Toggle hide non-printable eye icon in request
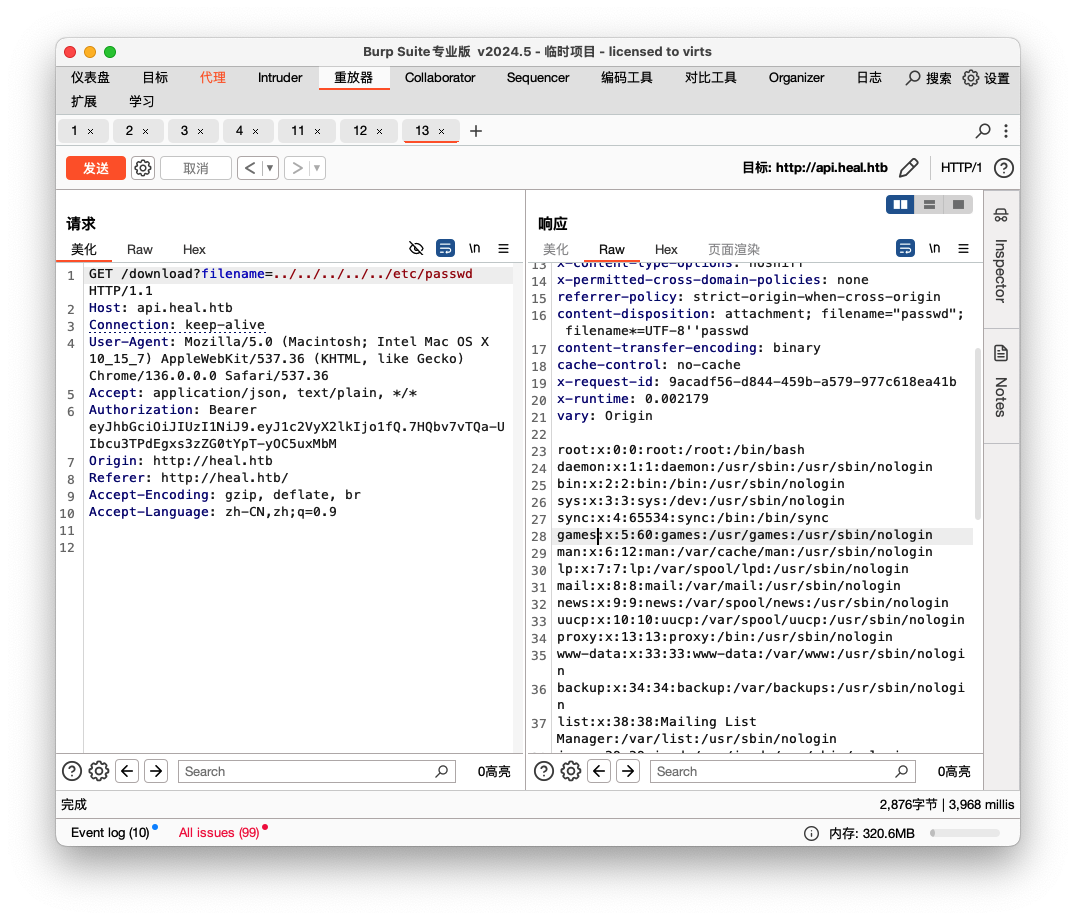Screen dimensions: 1076x920 (416, 248)
